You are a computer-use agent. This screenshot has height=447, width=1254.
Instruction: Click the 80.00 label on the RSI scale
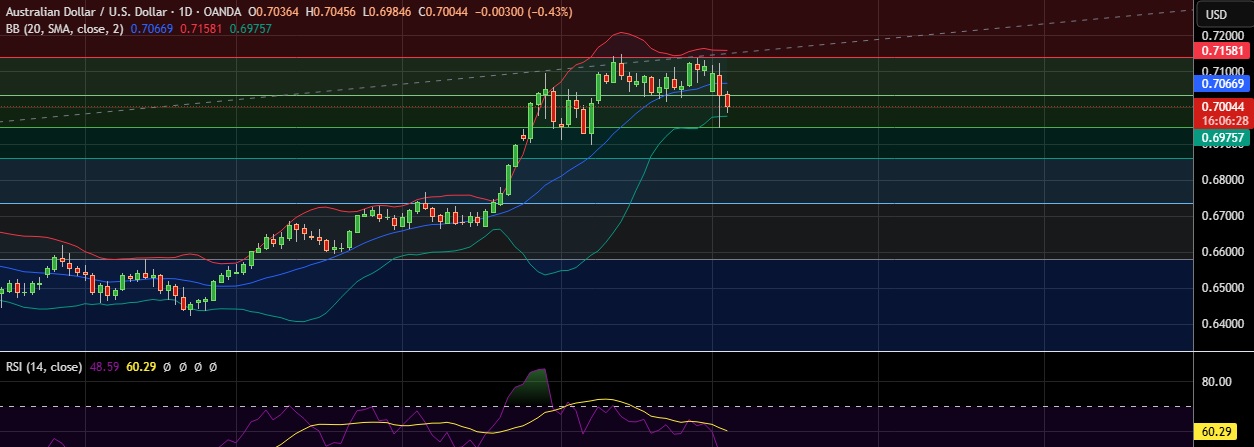(1216, 382)
